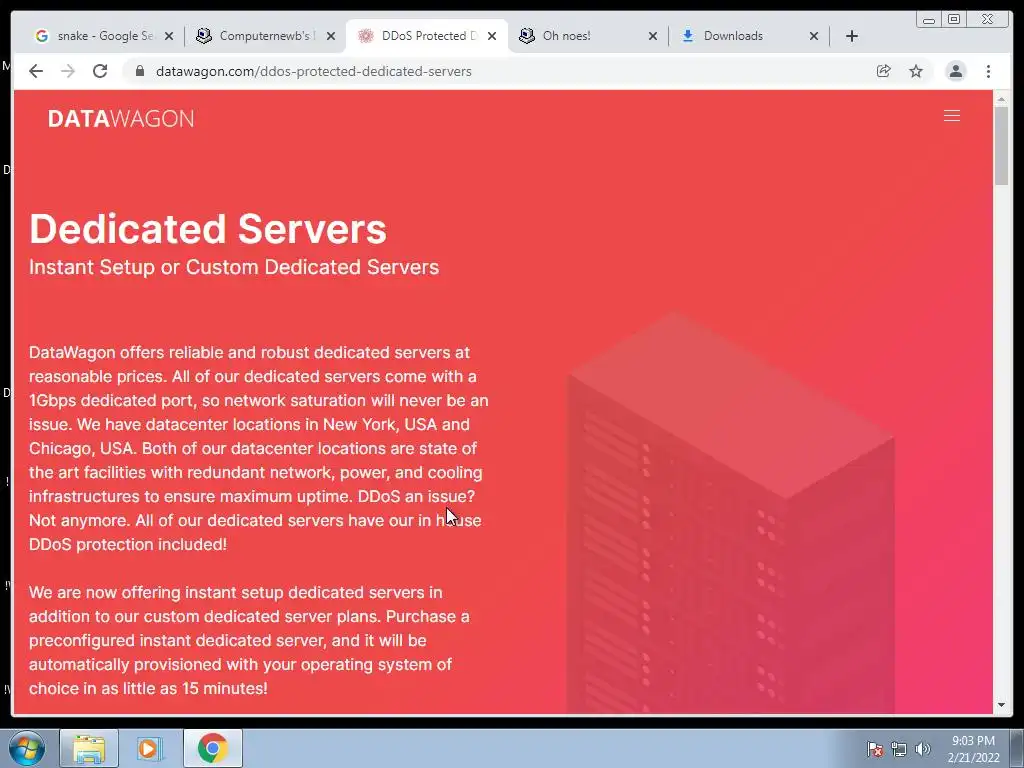
Task: Open the Windows Start menu
Action: 27,748
